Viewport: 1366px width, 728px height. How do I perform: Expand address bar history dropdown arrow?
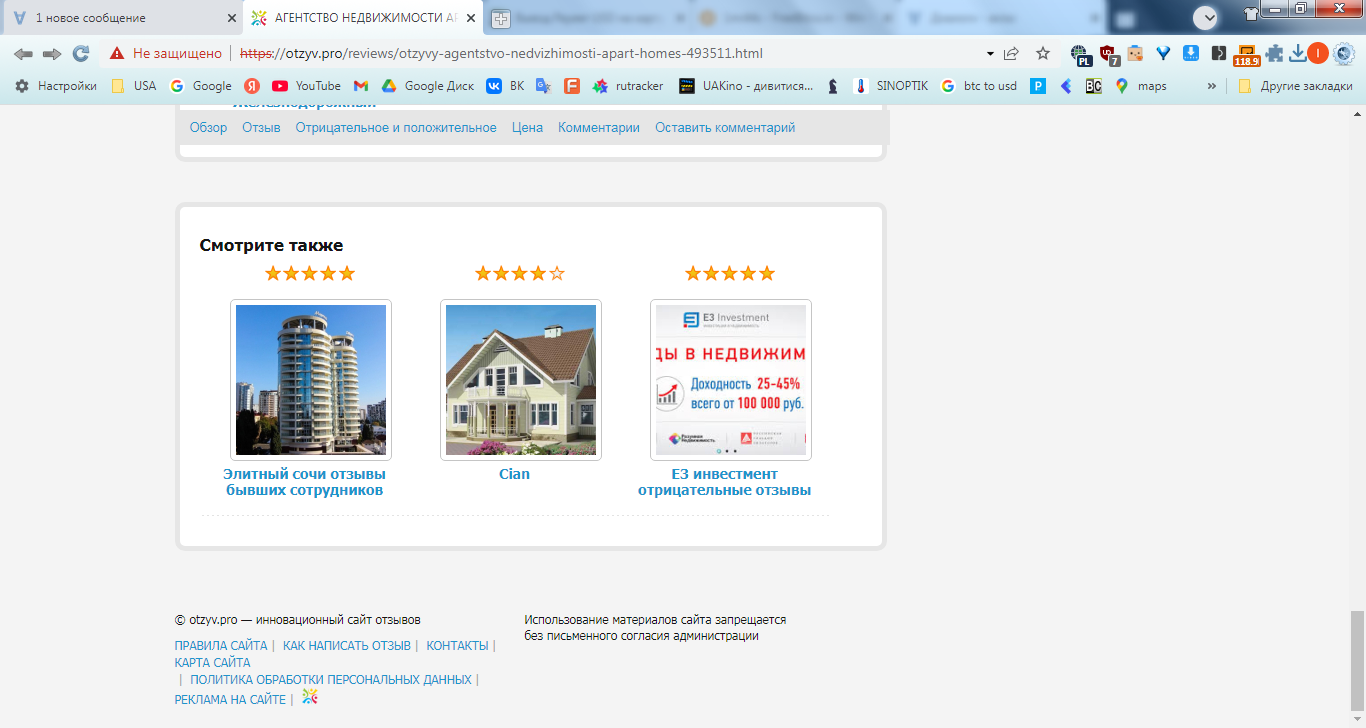[990, 53]
